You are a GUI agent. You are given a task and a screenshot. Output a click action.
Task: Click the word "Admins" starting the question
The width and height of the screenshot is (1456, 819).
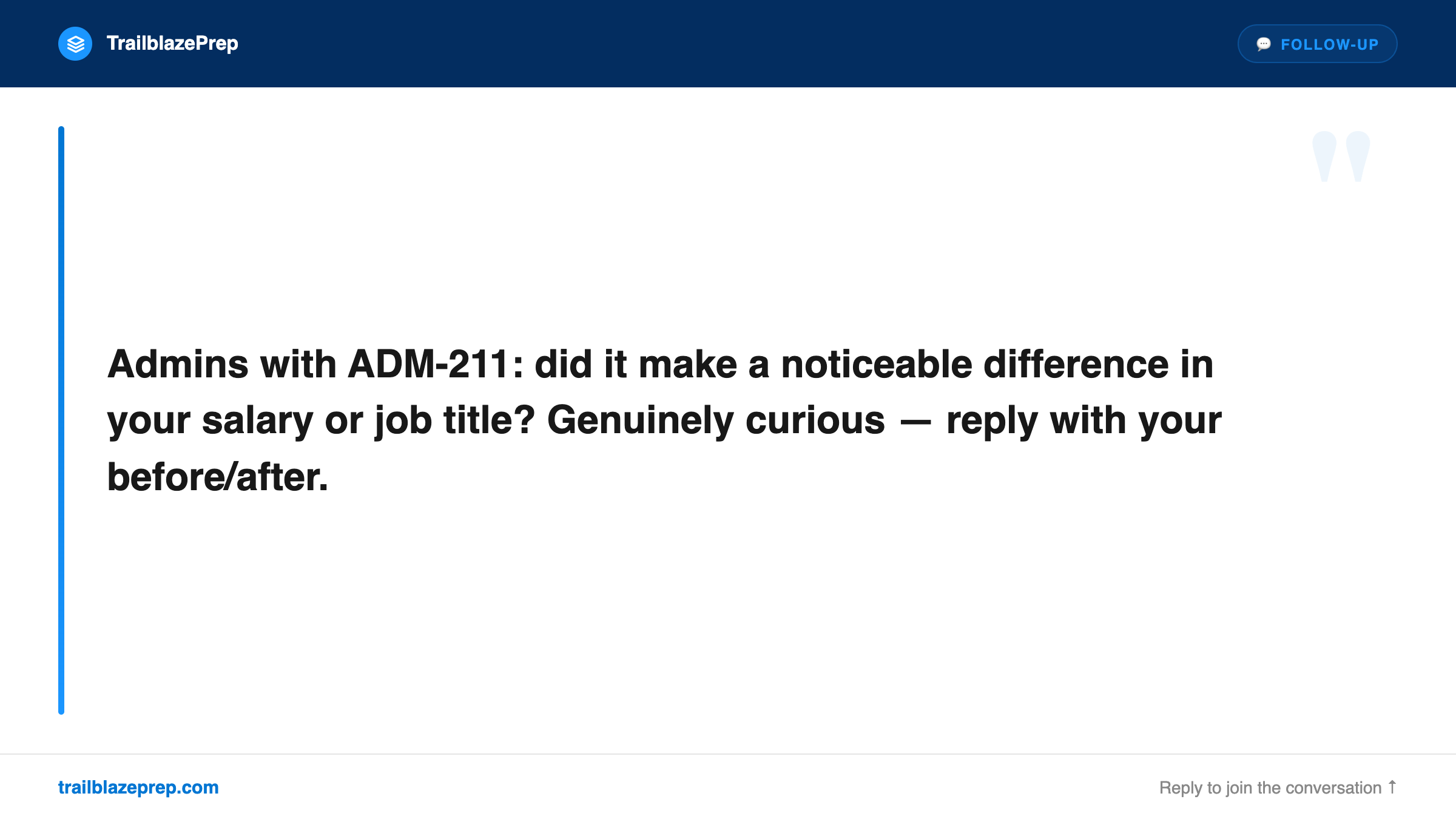click(178, 365)
